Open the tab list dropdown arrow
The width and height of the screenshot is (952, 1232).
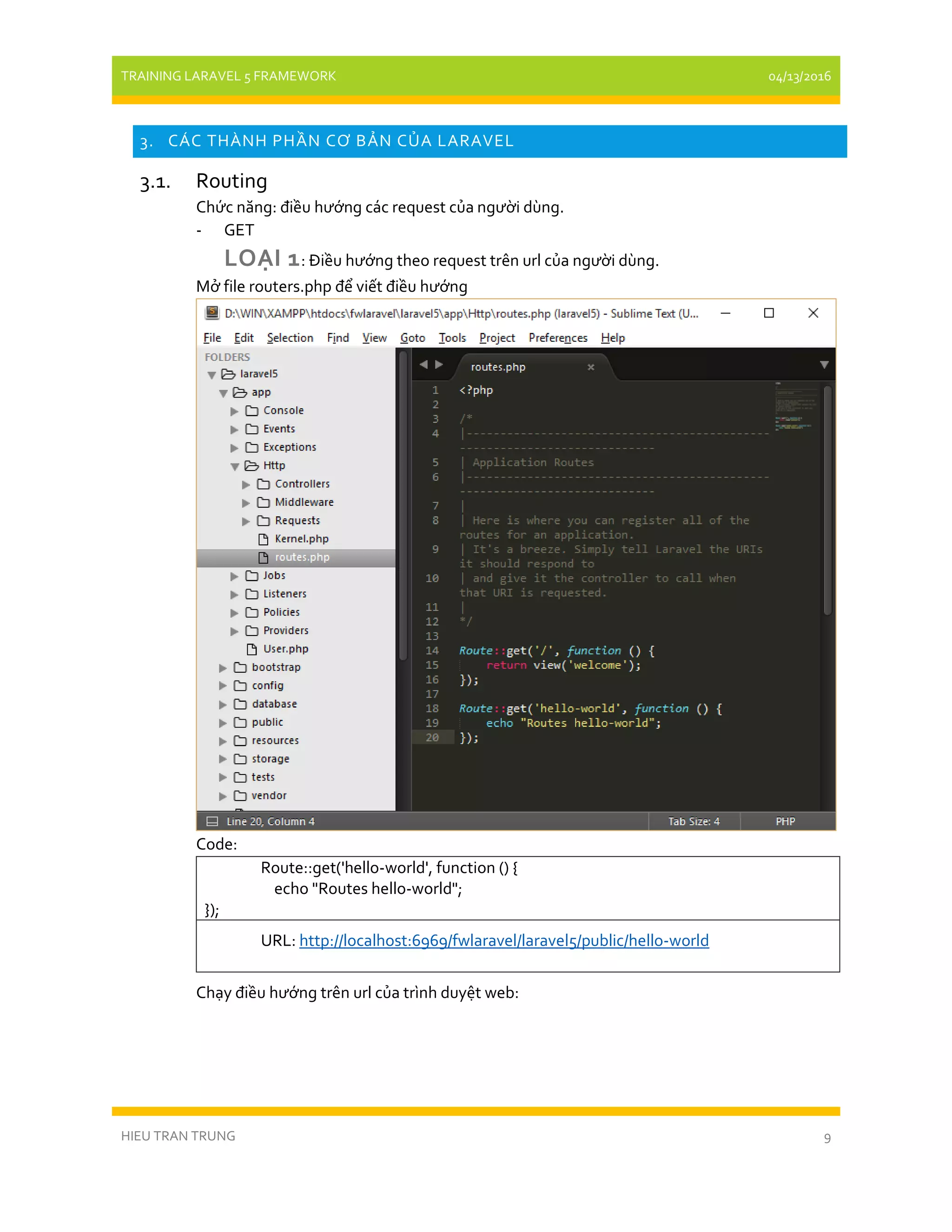click(x=824, y=365)
